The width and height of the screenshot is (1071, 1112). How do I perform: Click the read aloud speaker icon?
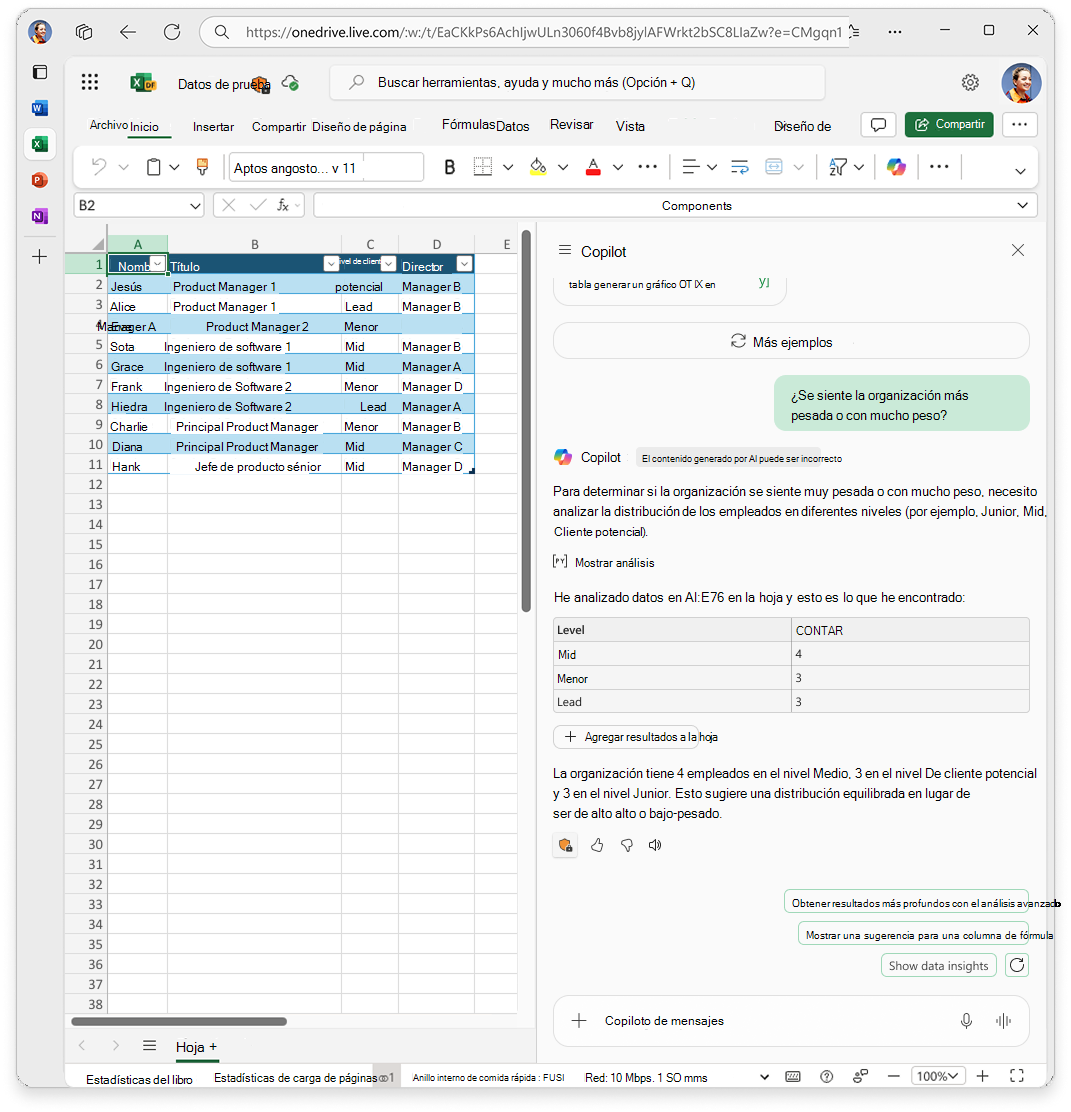point(655,845)
